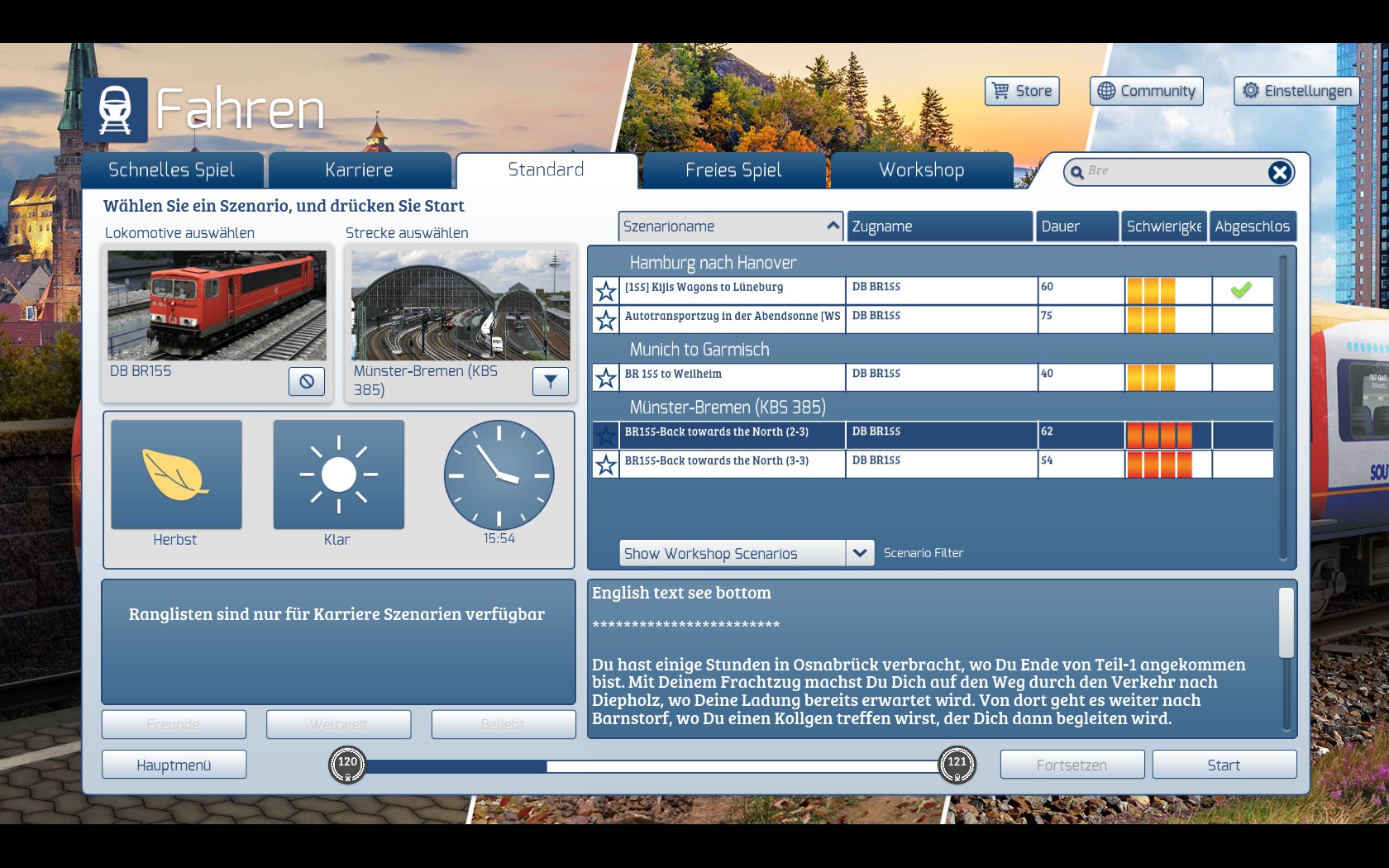Select scenario [155] Kijls Wagons to Lüneburg
The image size is (1389, 868).
(x=933, y=291)
